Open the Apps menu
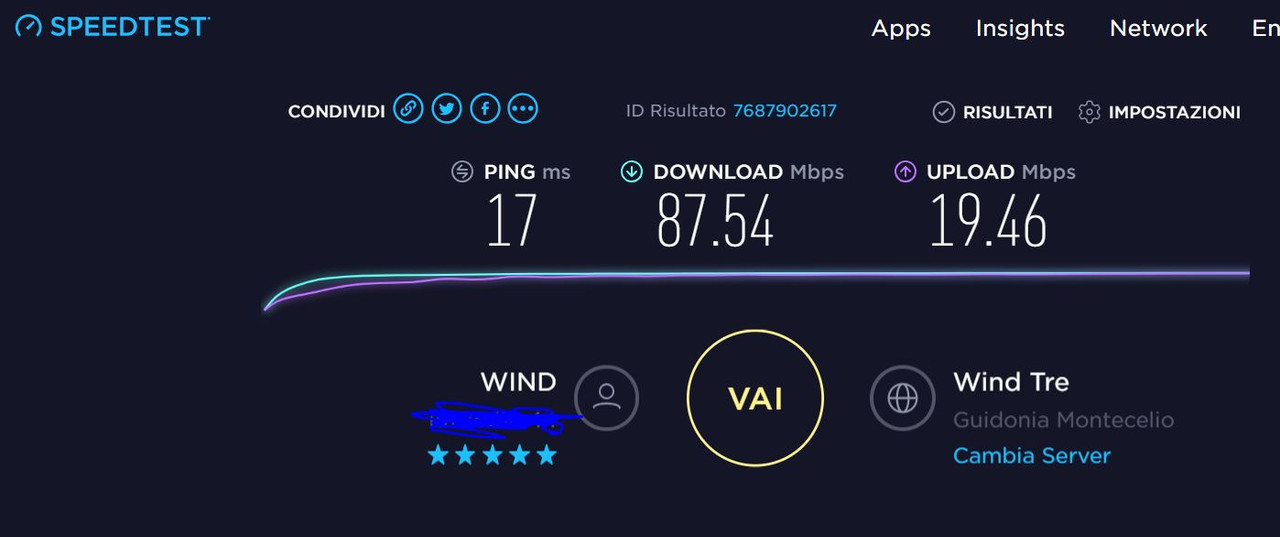 [901, 28]
